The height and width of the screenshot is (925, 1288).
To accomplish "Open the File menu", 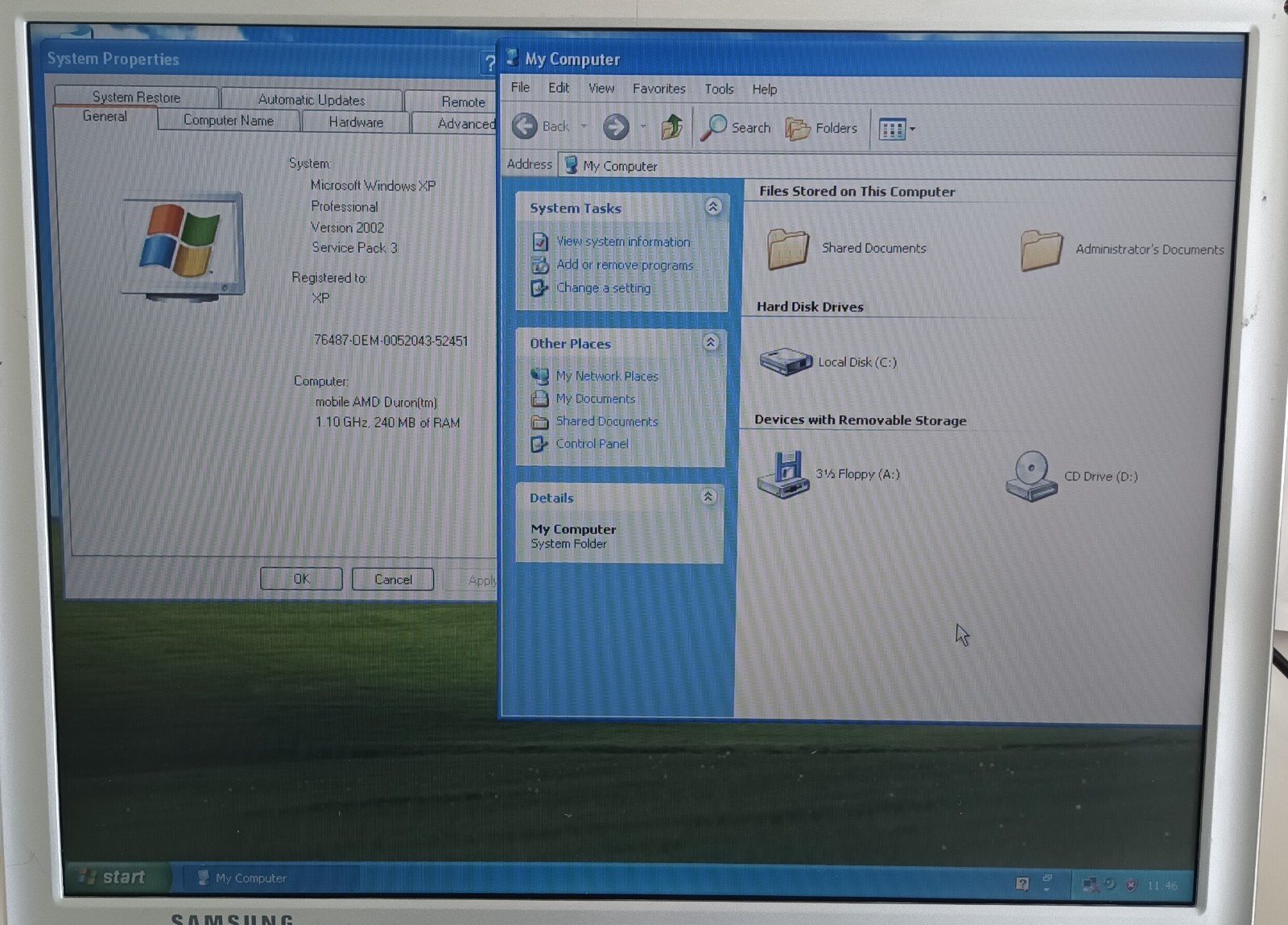I will [x=520, y=87].
